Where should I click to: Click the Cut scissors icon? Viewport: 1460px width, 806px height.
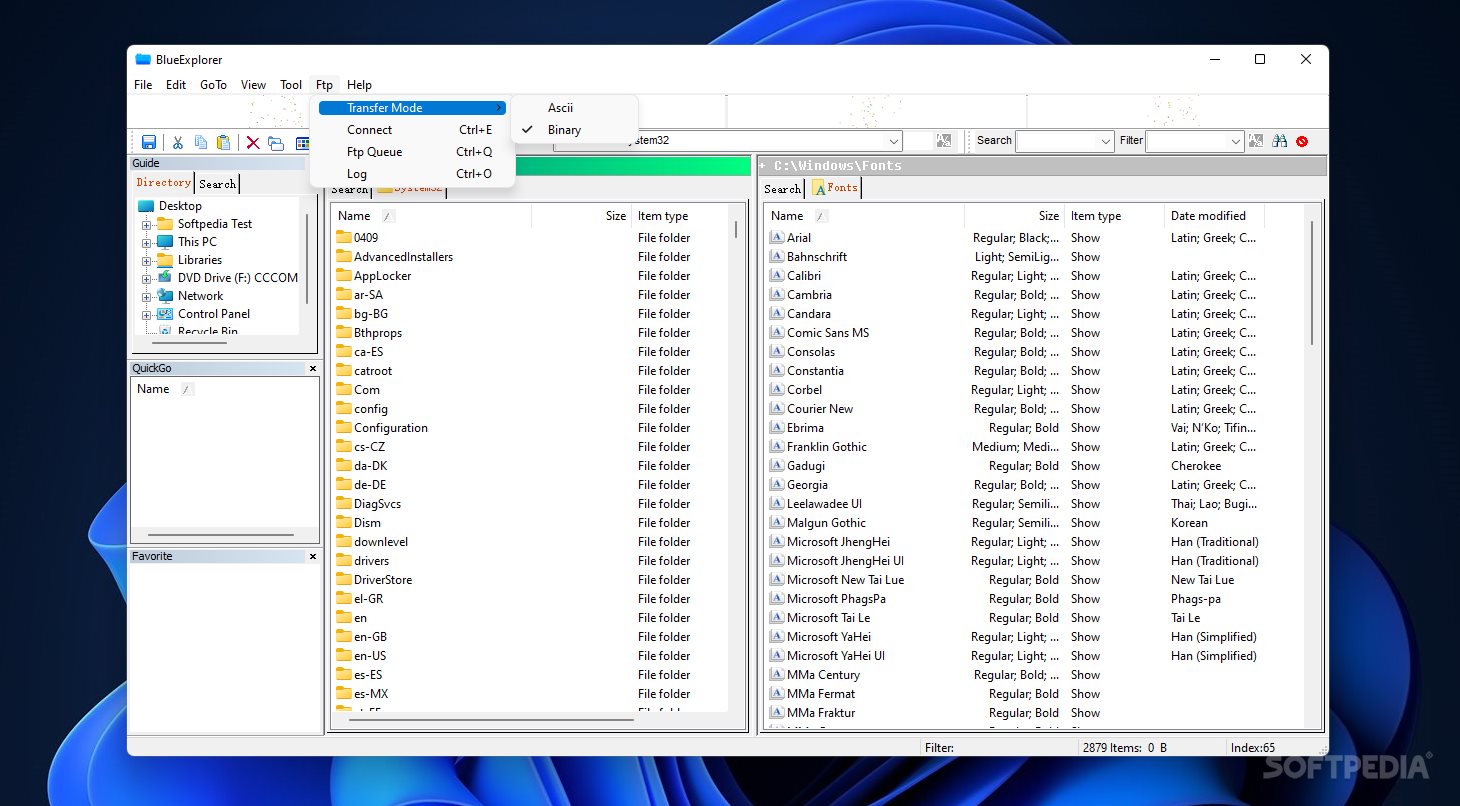click(178, 143)
